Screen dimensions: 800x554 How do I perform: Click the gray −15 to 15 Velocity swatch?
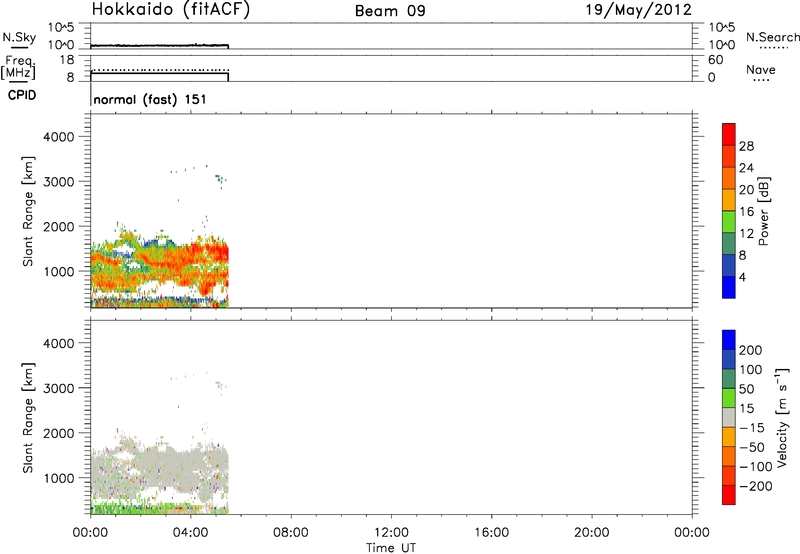click(729, 417)
